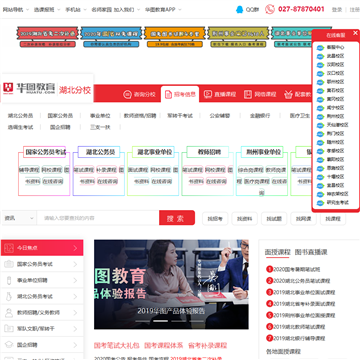Select 三支一扶 in category menu
Image resolution: width=360 pixels, height=360 pixels.
pyautogui.click(x=100, y=127)
